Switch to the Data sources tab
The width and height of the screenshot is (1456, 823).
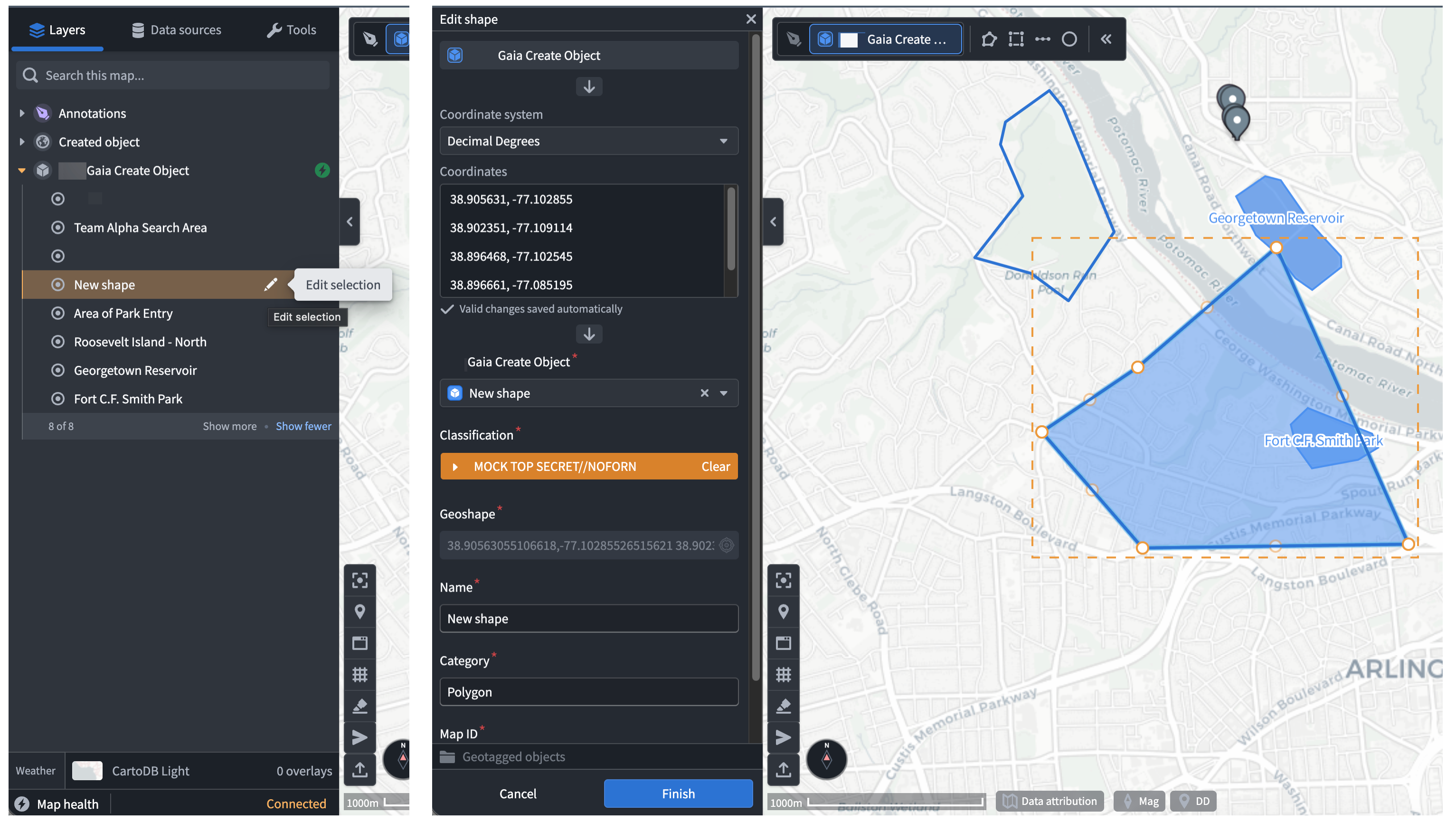coord(176,29)
